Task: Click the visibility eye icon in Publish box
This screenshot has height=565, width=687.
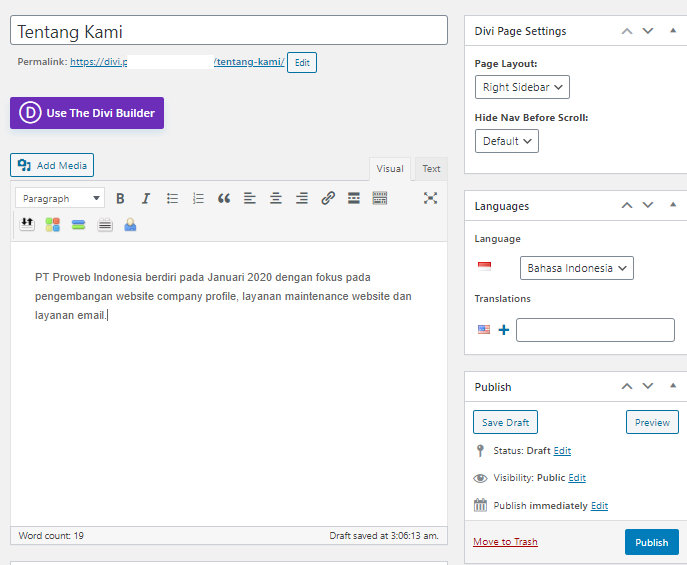Action: click(480, 478)
